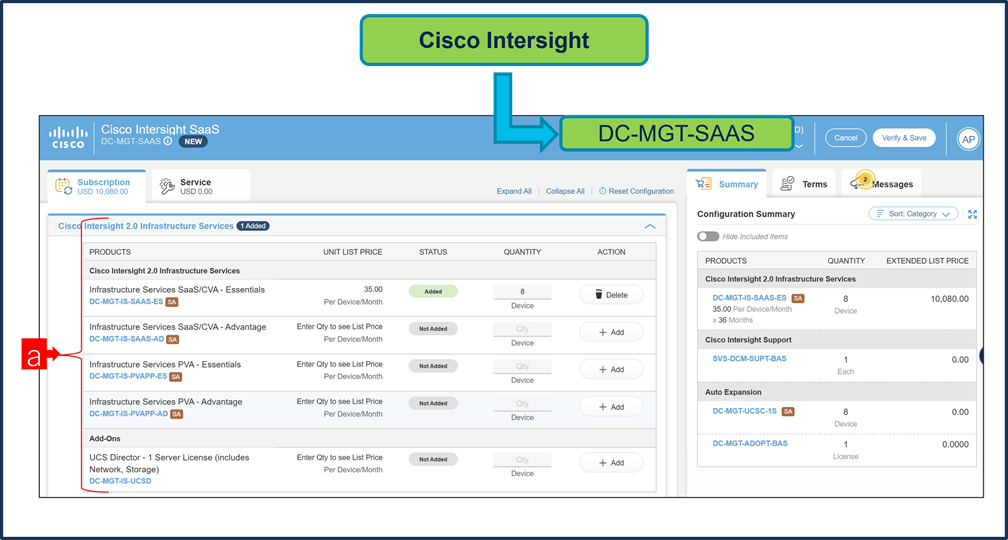Add Infrastructure Services PVA - Advantage
Viewport: 1008px width, 540px height.
[611, 407]
